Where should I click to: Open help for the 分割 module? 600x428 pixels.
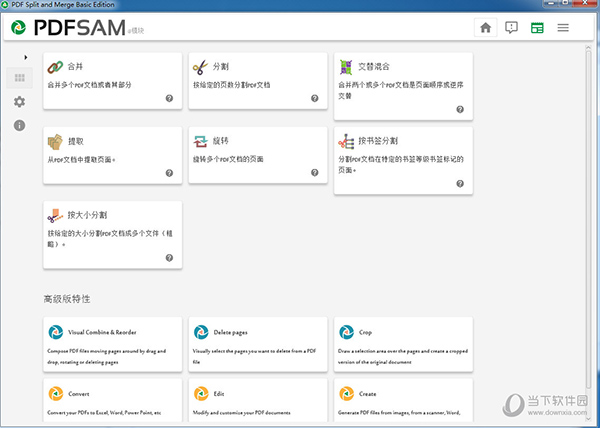click(315, 98)
